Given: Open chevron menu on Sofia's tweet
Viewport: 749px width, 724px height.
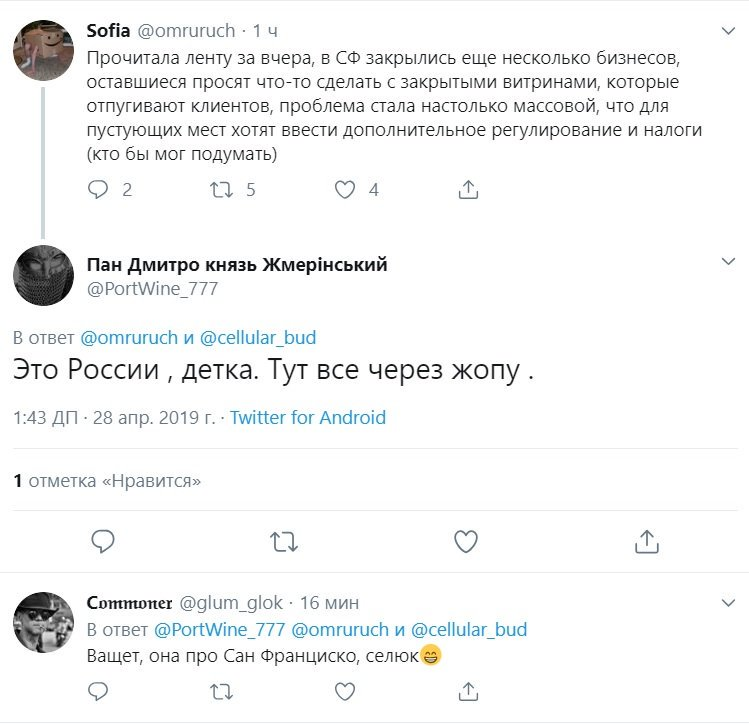Looking at the screenshot, I should pos(729,29).
